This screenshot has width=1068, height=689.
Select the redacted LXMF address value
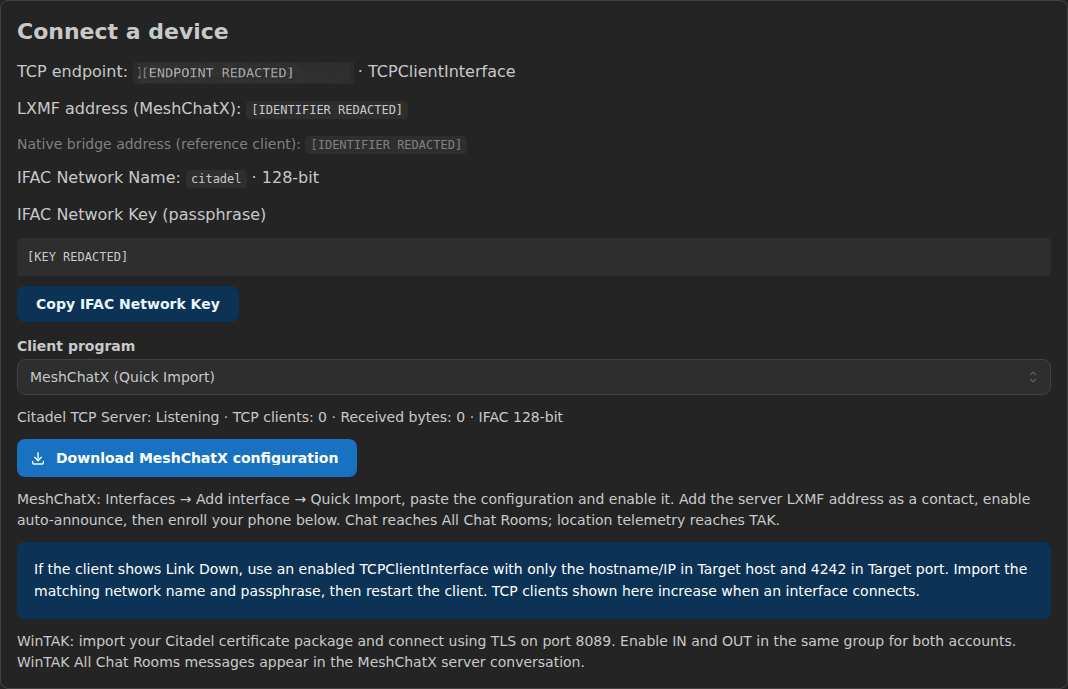327,110
